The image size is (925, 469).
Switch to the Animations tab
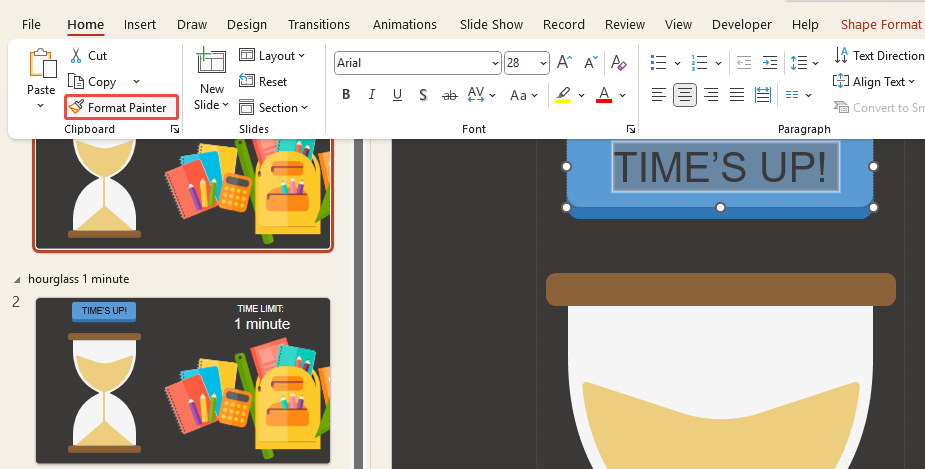coord(405,24)
